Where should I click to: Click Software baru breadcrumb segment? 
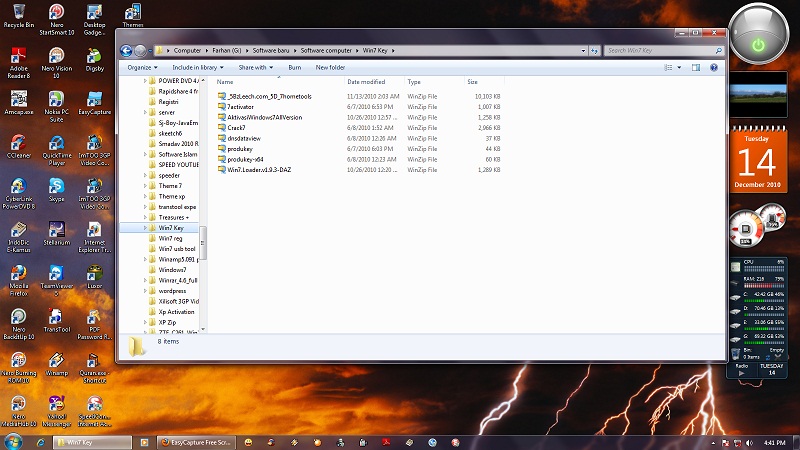coord(271,51)
